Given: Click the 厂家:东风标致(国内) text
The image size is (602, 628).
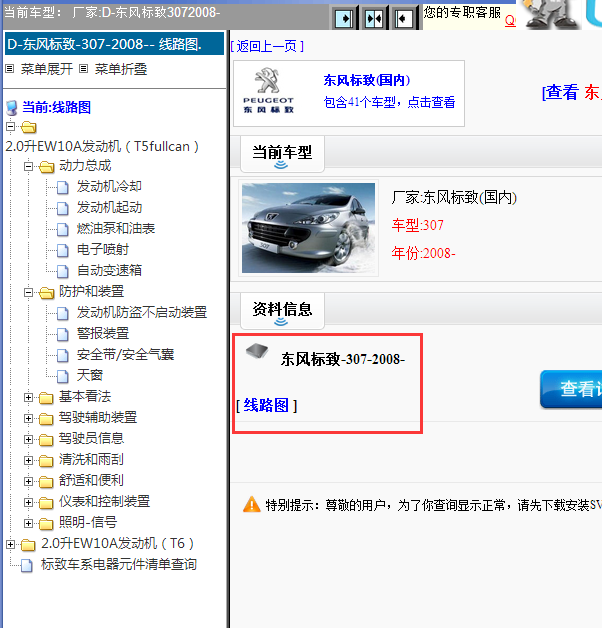Looking at the screenshot, I should [454, 197].
